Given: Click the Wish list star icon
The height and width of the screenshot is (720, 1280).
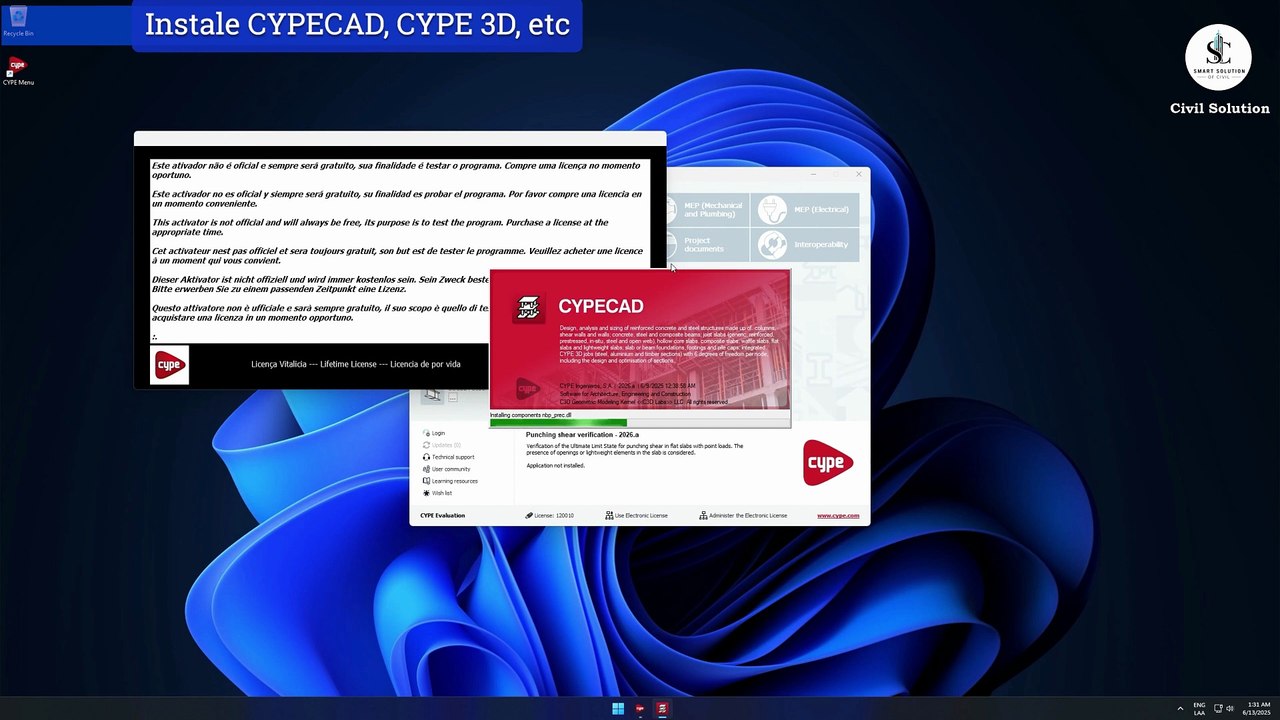Looking at the screenshot, I should coord(426,493).
